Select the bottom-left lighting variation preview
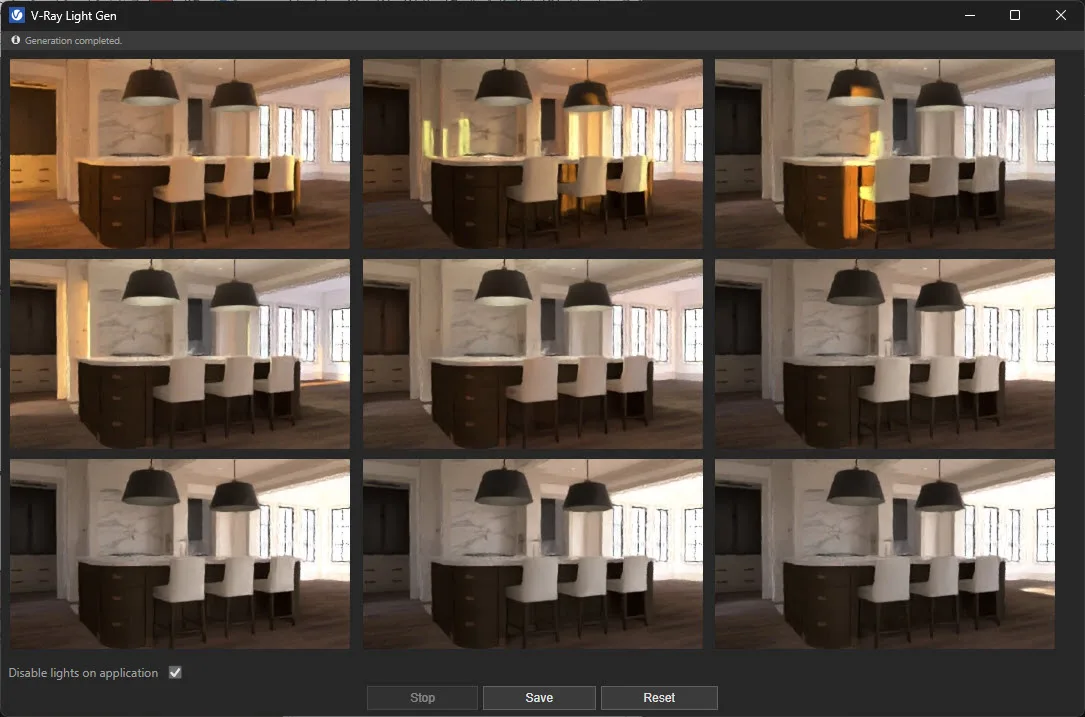This screenshot has height=717, width=1085. click(179, 553)
